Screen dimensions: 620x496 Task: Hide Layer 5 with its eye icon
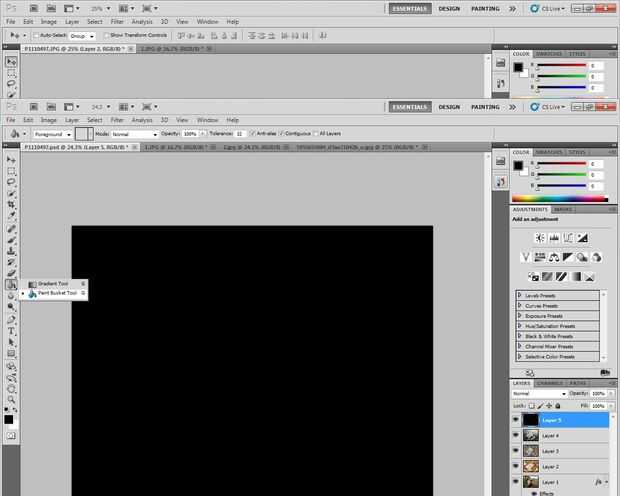pyautogui.click(x=516, y=420)
